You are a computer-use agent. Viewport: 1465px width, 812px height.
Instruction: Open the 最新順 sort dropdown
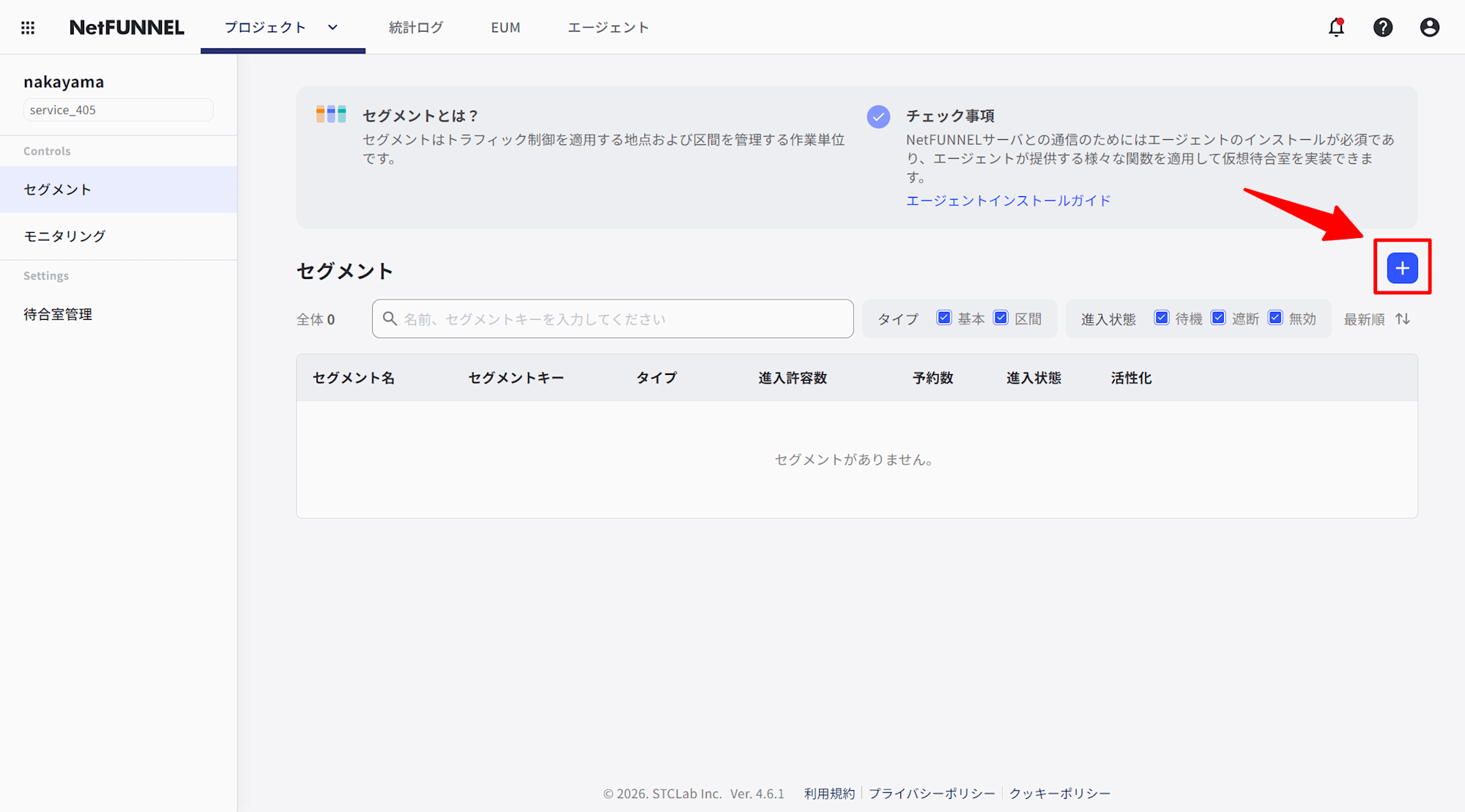(1363, 319)
